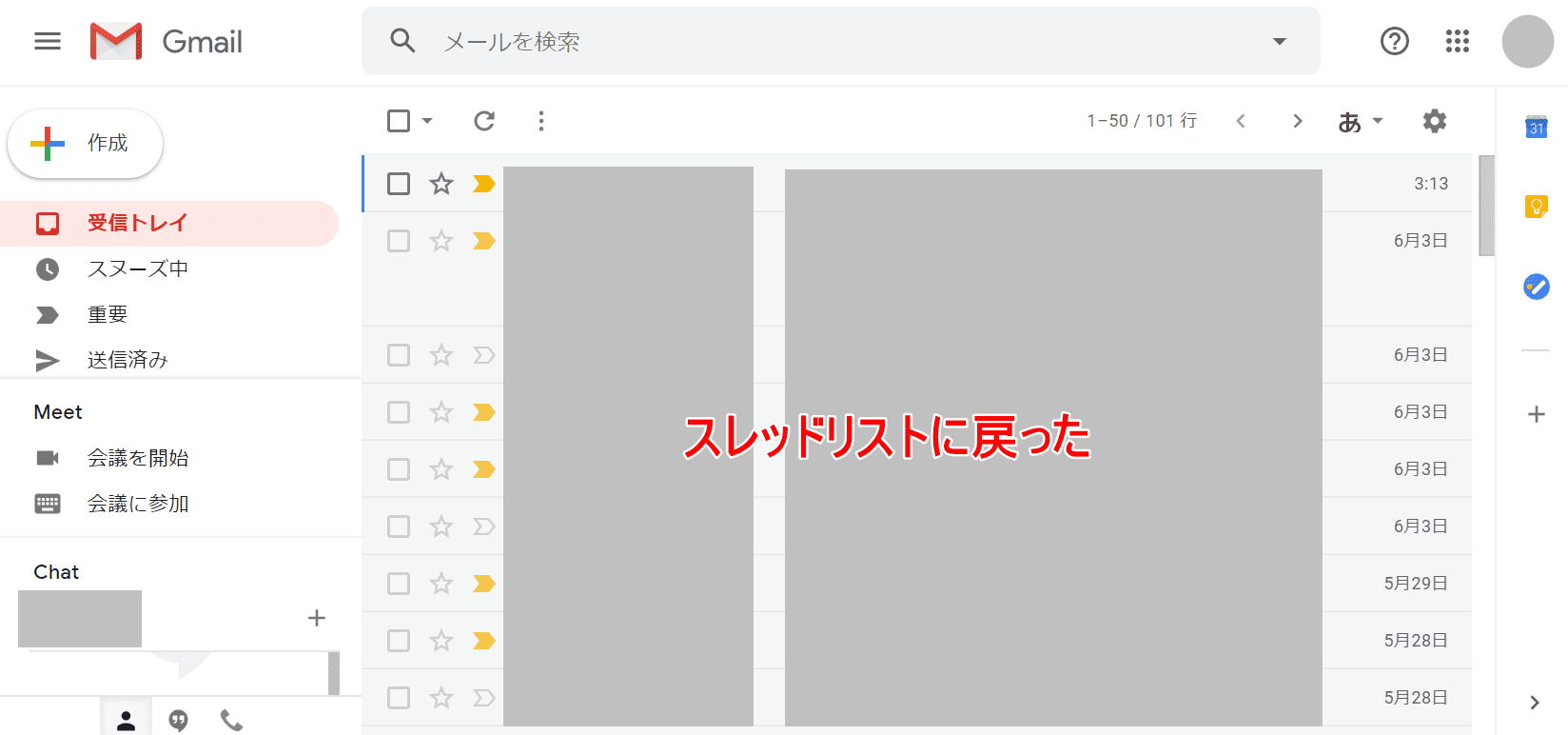The height and width of the screenshot is (735, 1568).
Task: Collapse side panel chevron arrow
Action: [x=1535, y=703]
